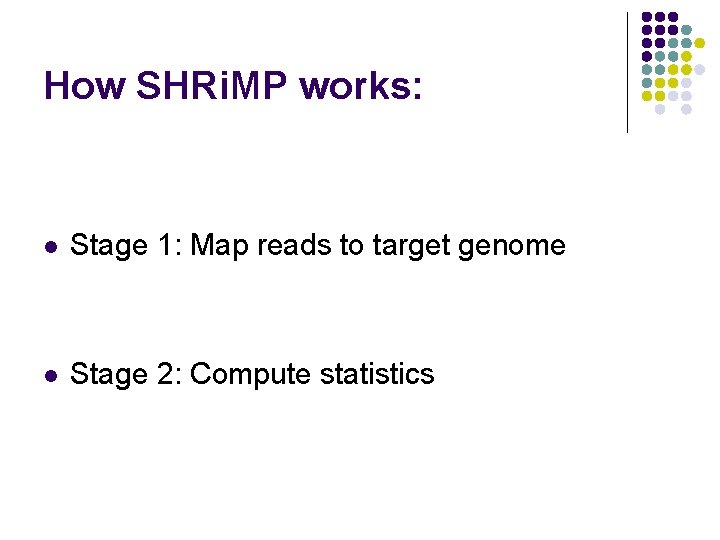Click the bottom-right lavender dot of the grid
Image resolution: width=720 pixels, height=540 pixels.
[686, 109]
